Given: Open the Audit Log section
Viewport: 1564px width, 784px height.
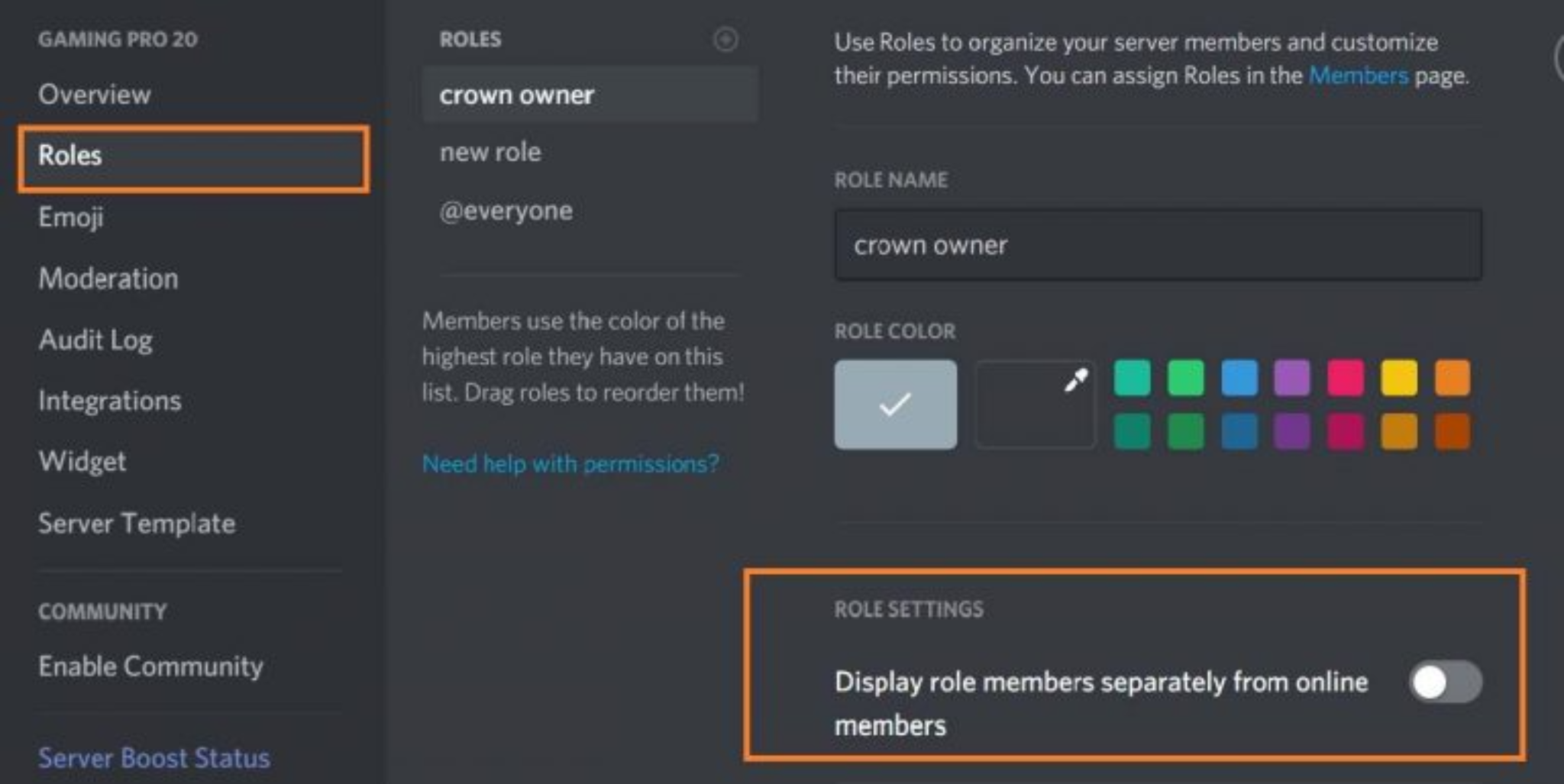Looking at the screenshot, I should tap(95, 340).
